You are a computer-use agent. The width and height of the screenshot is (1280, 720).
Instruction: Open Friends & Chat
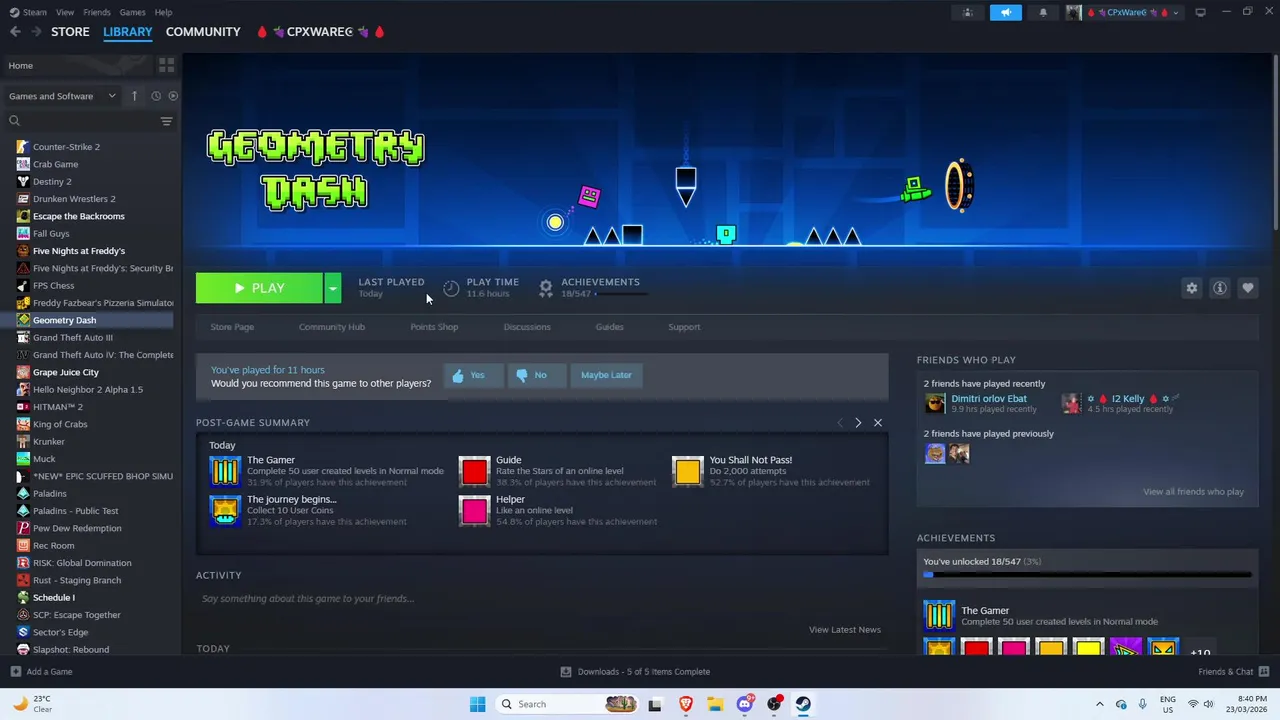pyautogui.click(x=1233, y=672)
